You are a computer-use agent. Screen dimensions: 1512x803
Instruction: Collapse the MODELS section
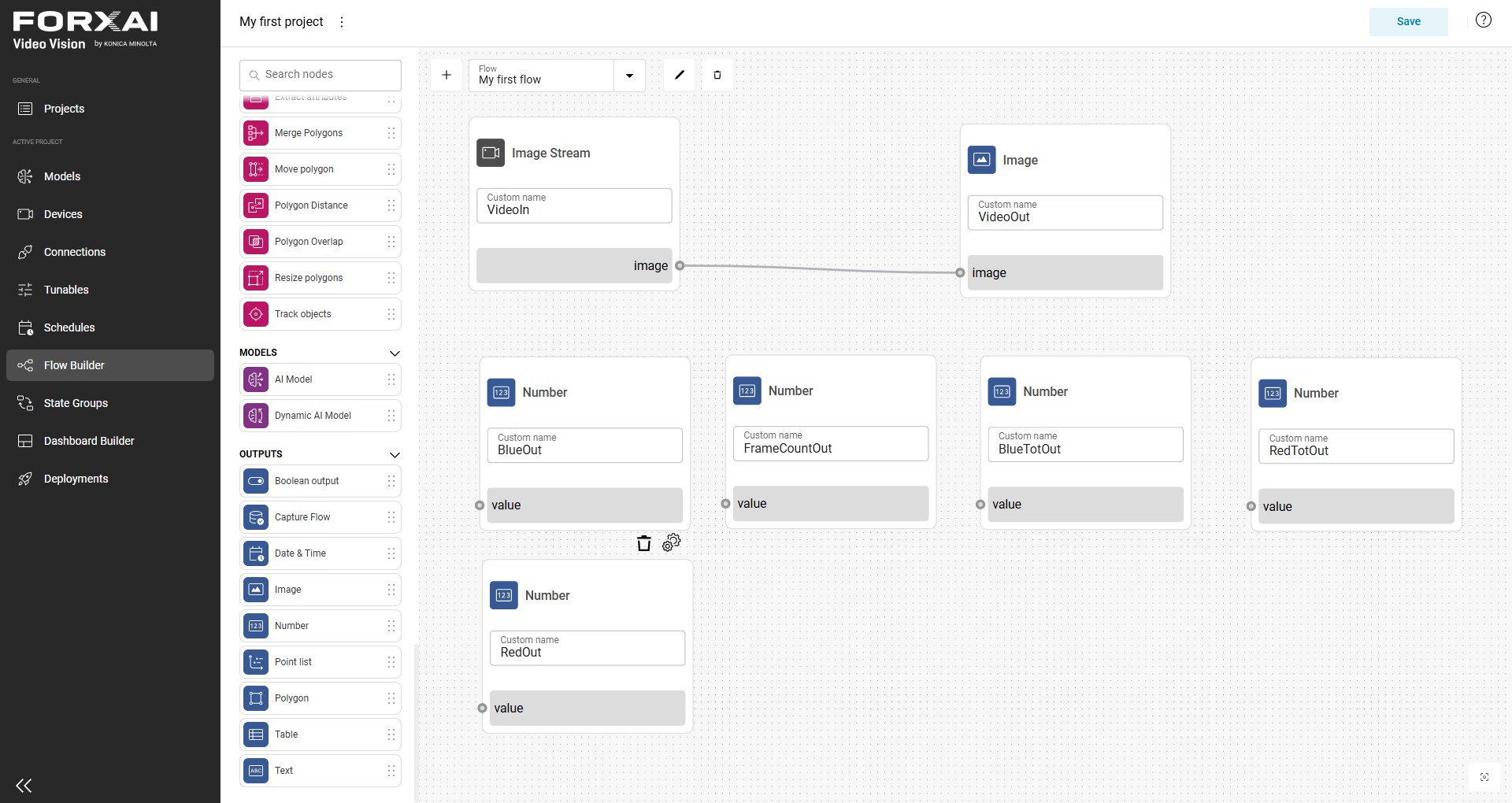pyautogui.click(x=395, y=353)
